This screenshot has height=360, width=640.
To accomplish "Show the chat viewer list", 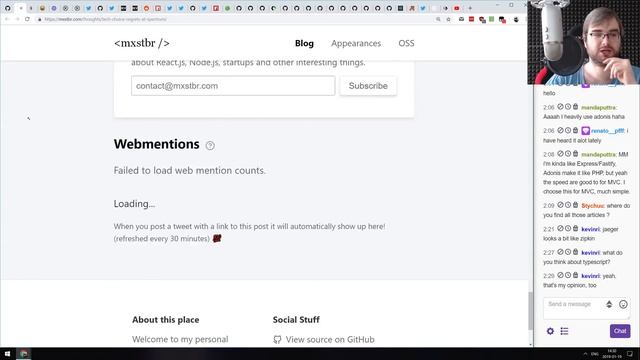I will point(564,331).
